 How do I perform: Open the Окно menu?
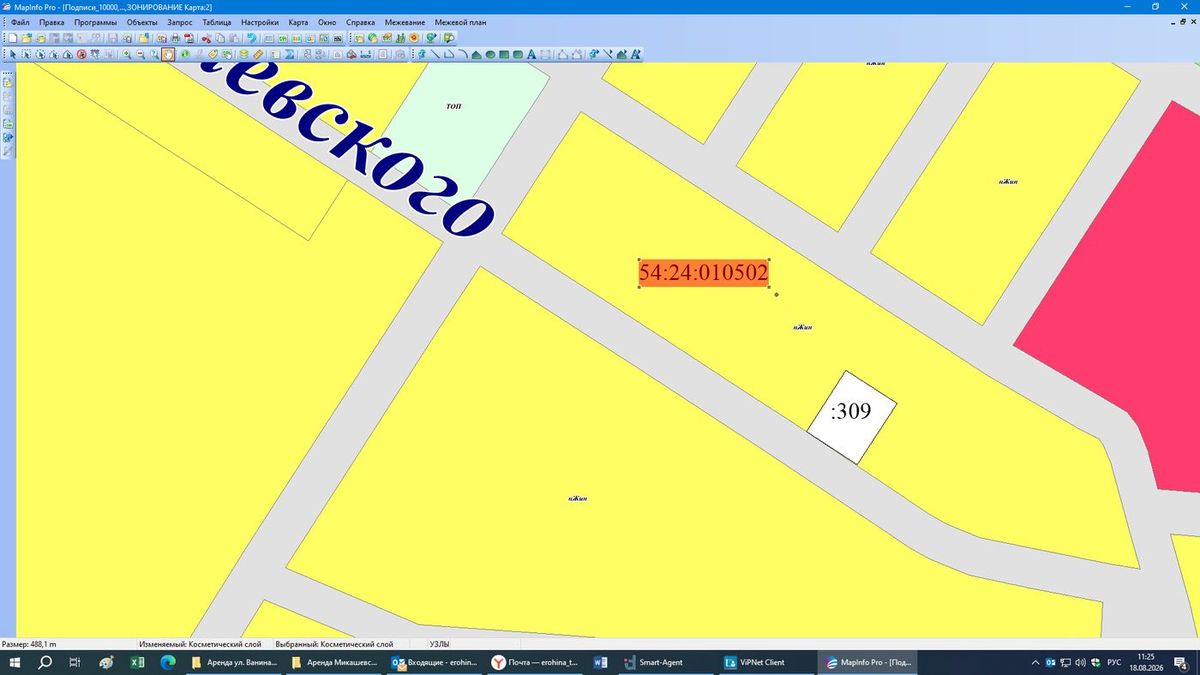coord(327,22)
